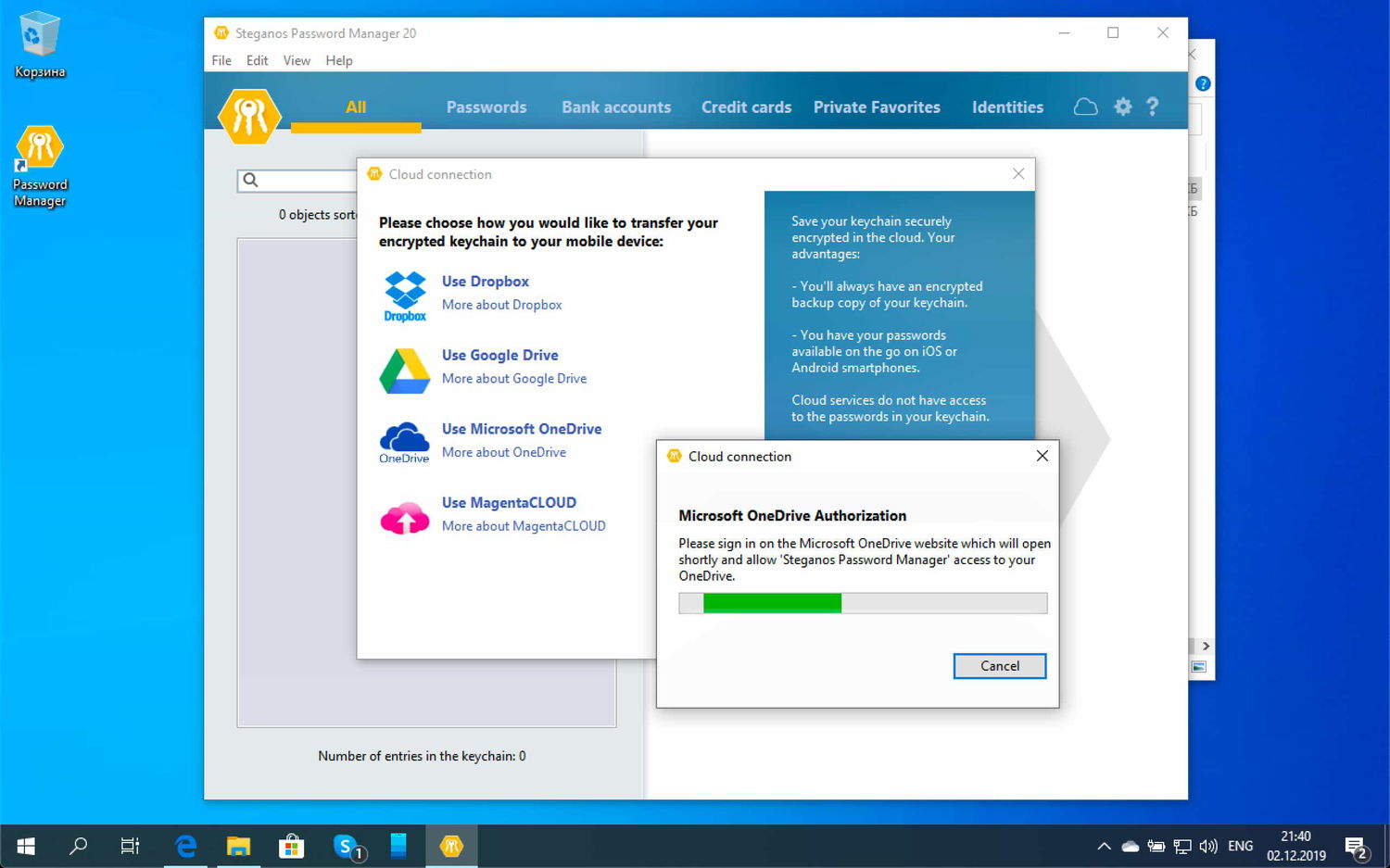Open the blue app on taskbar
Viewport: 1390px width, 868px height.
pyautogui.click(x=398, y=846)
